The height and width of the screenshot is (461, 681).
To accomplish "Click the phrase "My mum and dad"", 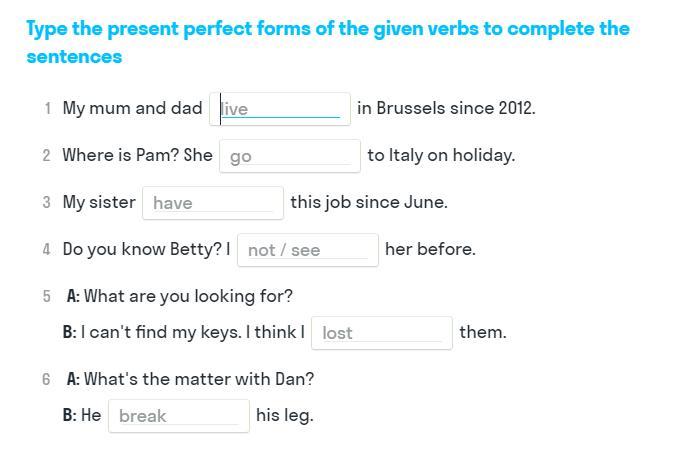I will click(x=132, y=109).
